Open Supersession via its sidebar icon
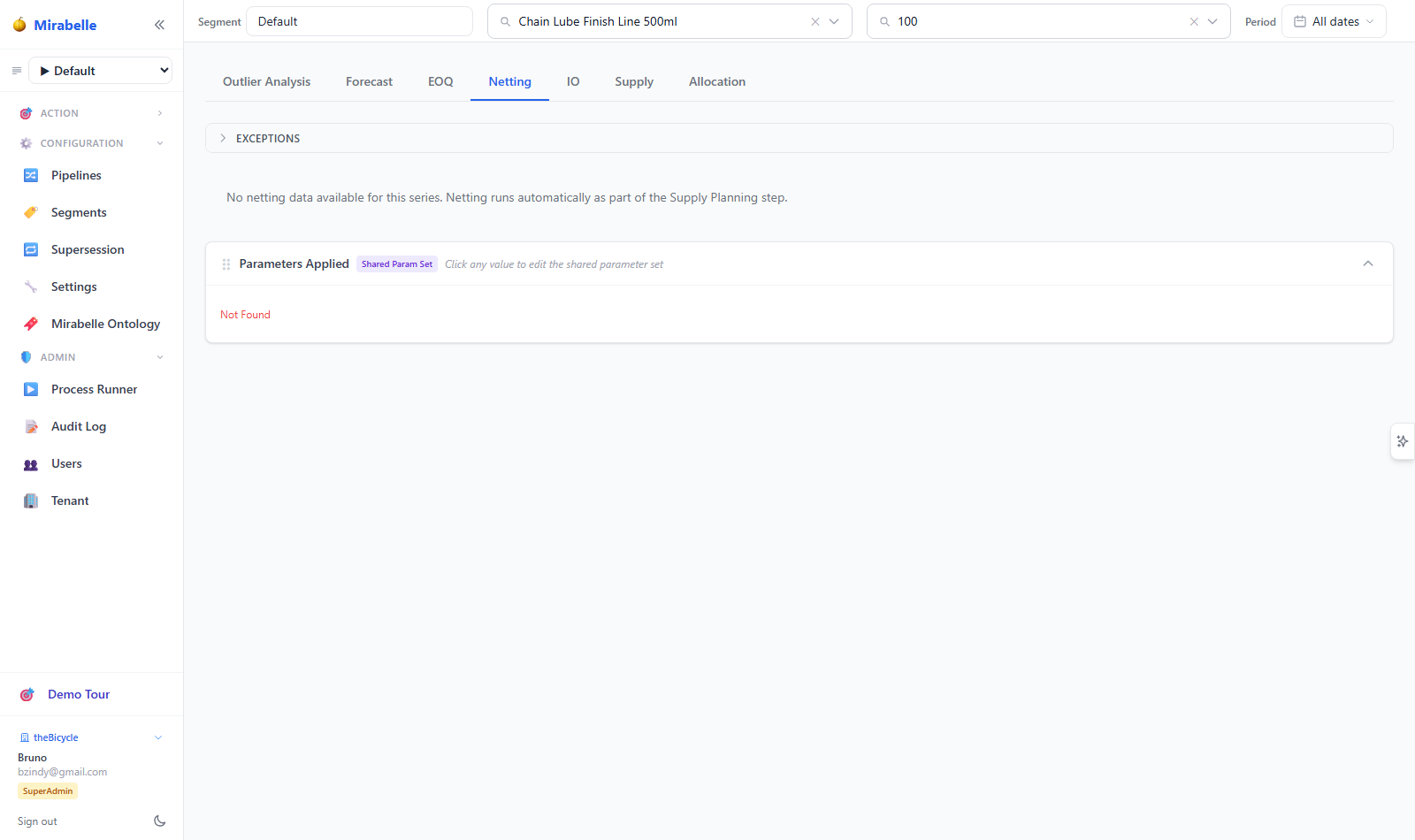The image size is (1415, 840). [31, 249]
